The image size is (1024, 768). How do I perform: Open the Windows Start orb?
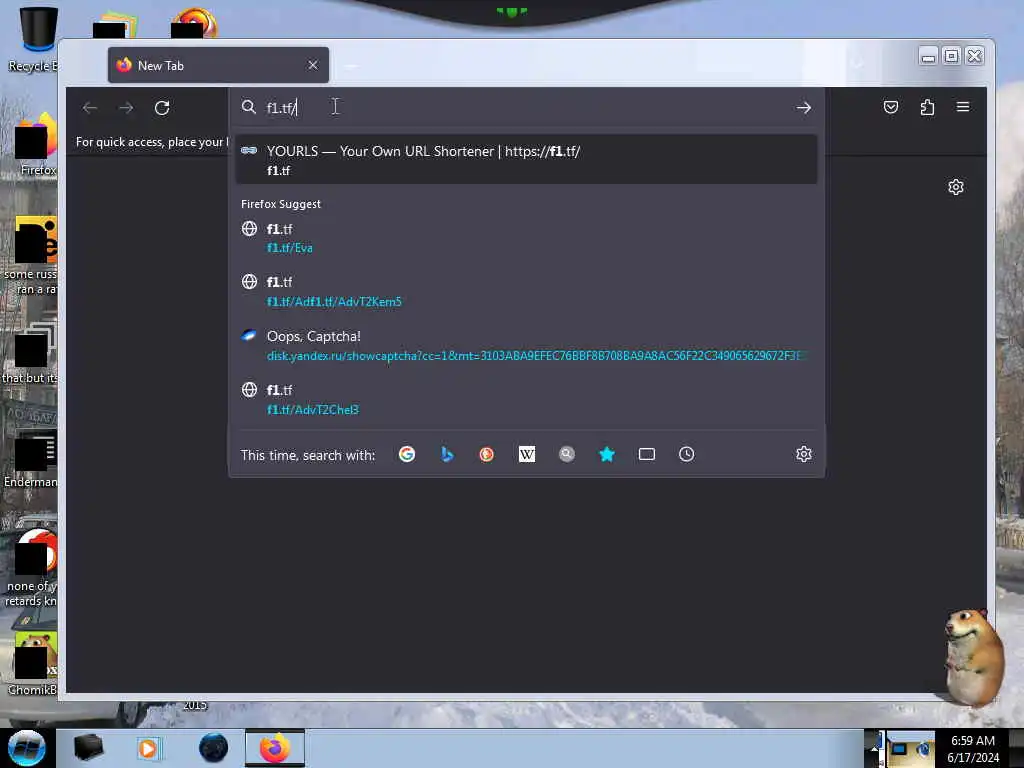point(27,748)
